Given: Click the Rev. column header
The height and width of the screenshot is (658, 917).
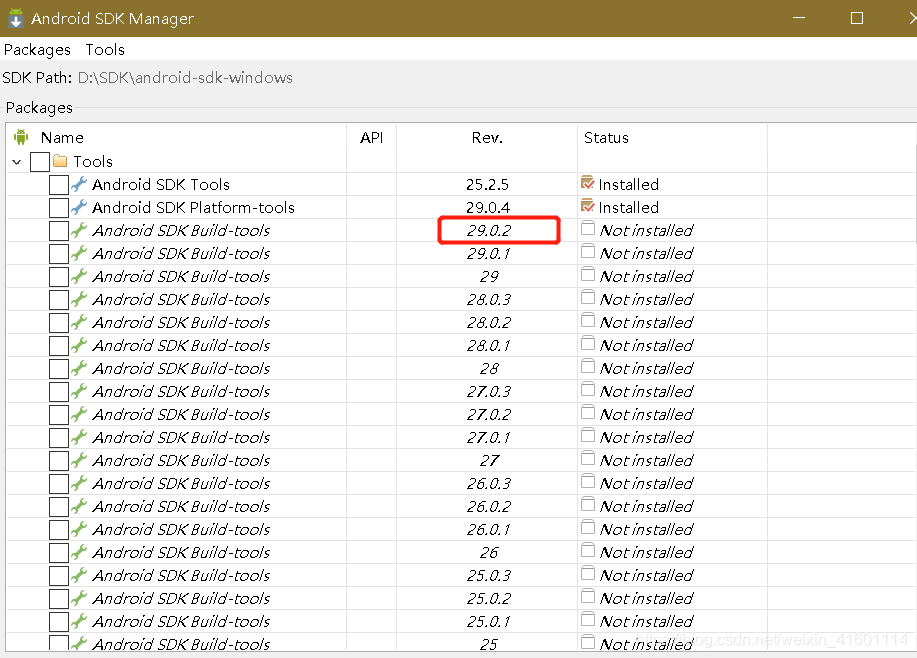Looking at the screenshot, I should point(487,137).
